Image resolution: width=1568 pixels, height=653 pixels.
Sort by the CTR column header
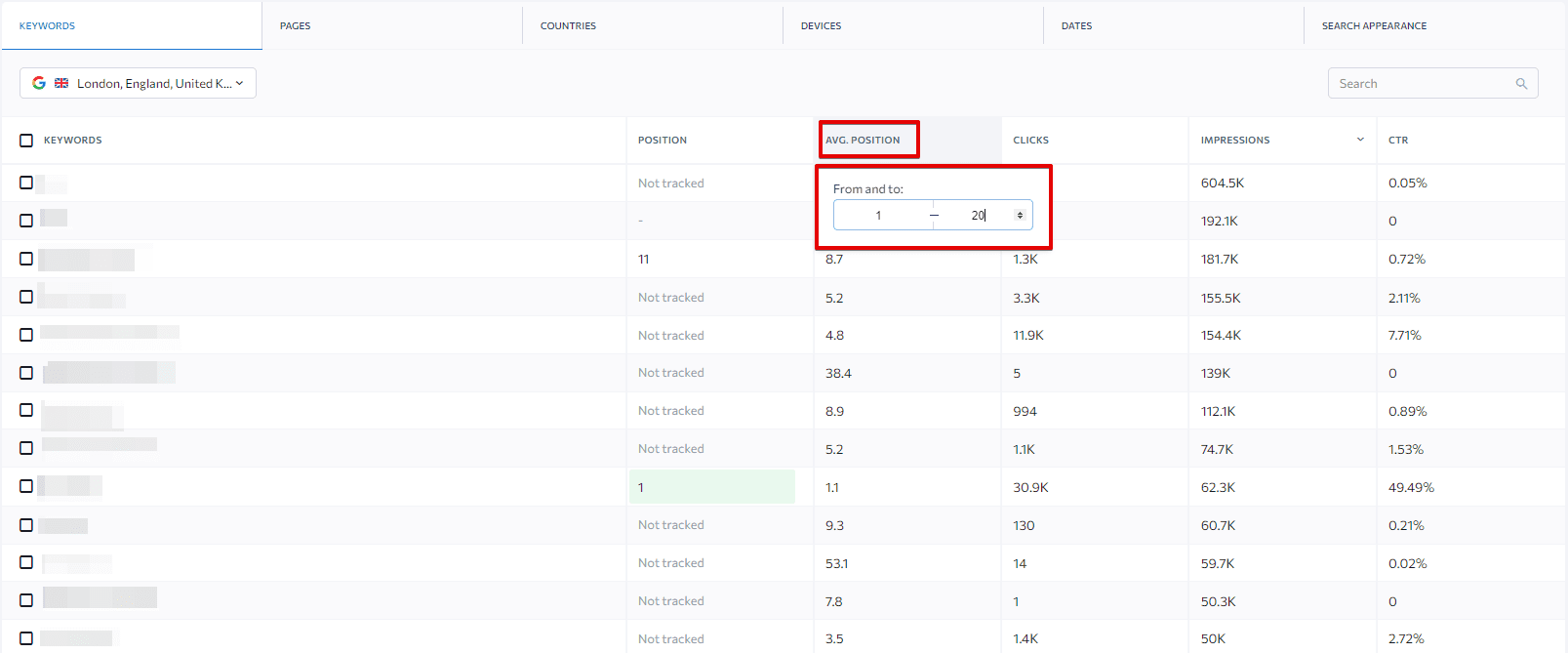(1398, 141)
